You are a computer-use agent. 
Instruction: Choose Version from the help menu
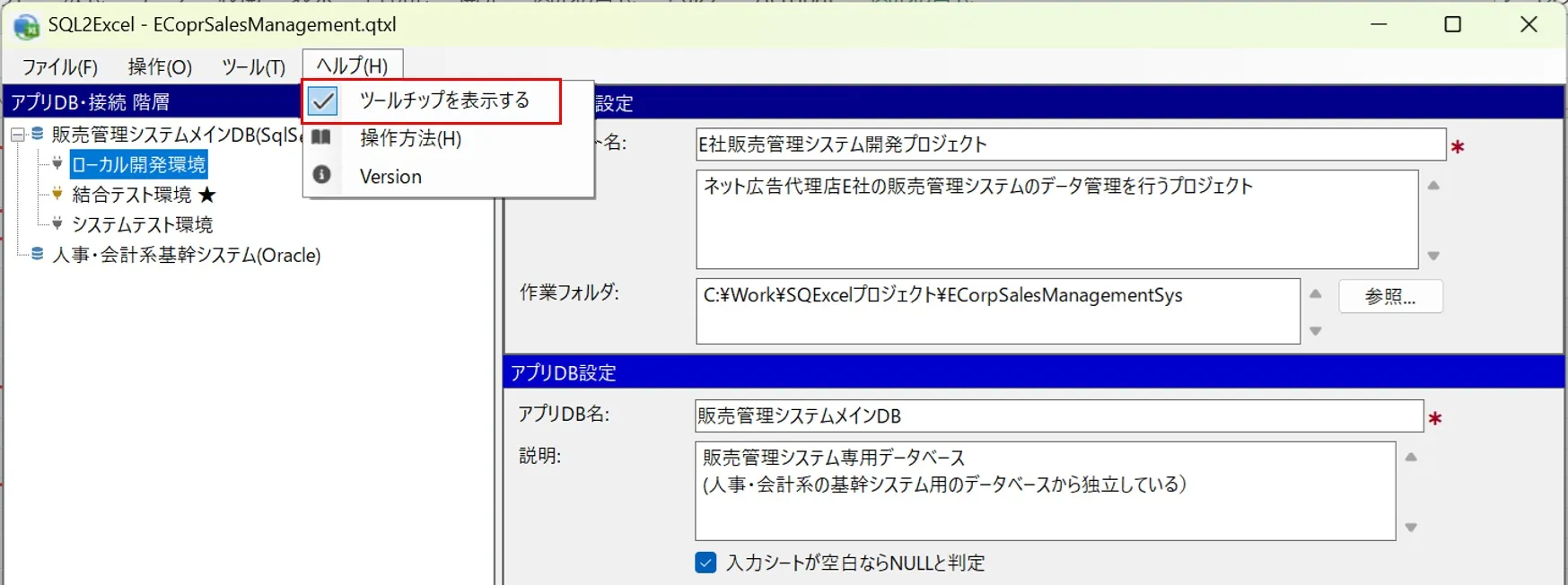[x=390, y=177]
